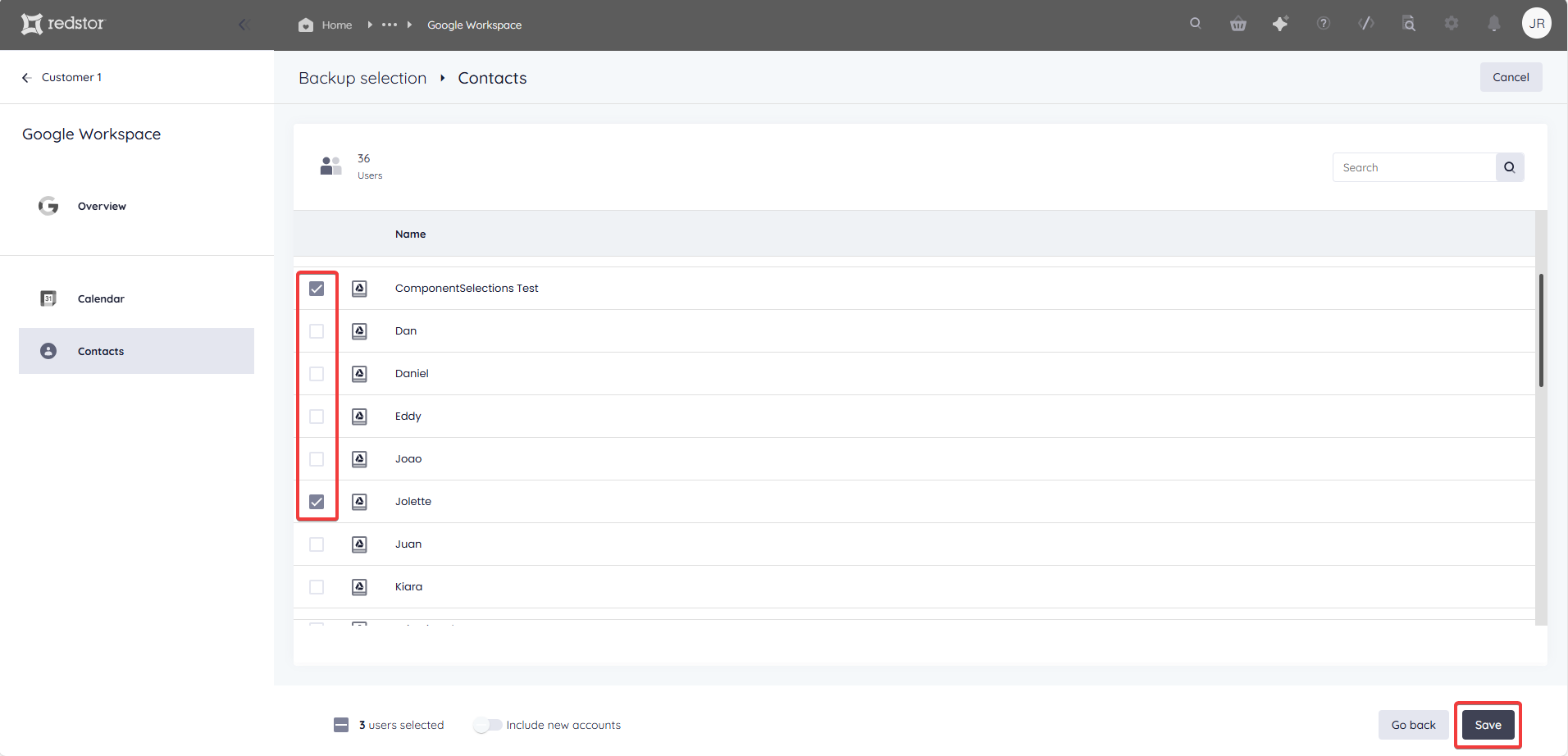Image resolution: width=1568 pixels, height=756 pixels.
Task: Click the Google logo icon beside Overview
Action: click(x=48, y=206)
